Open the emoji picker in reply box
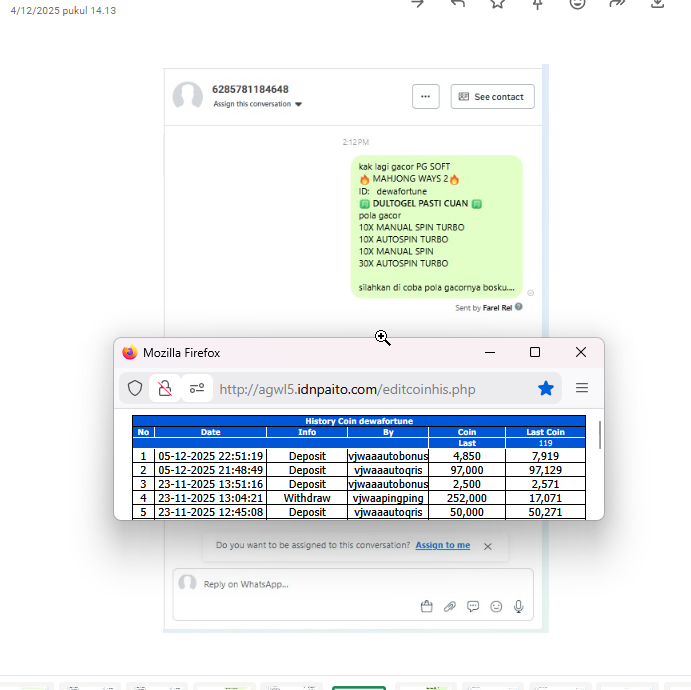This screenshot has width=691, height=690. pos(496,607)
